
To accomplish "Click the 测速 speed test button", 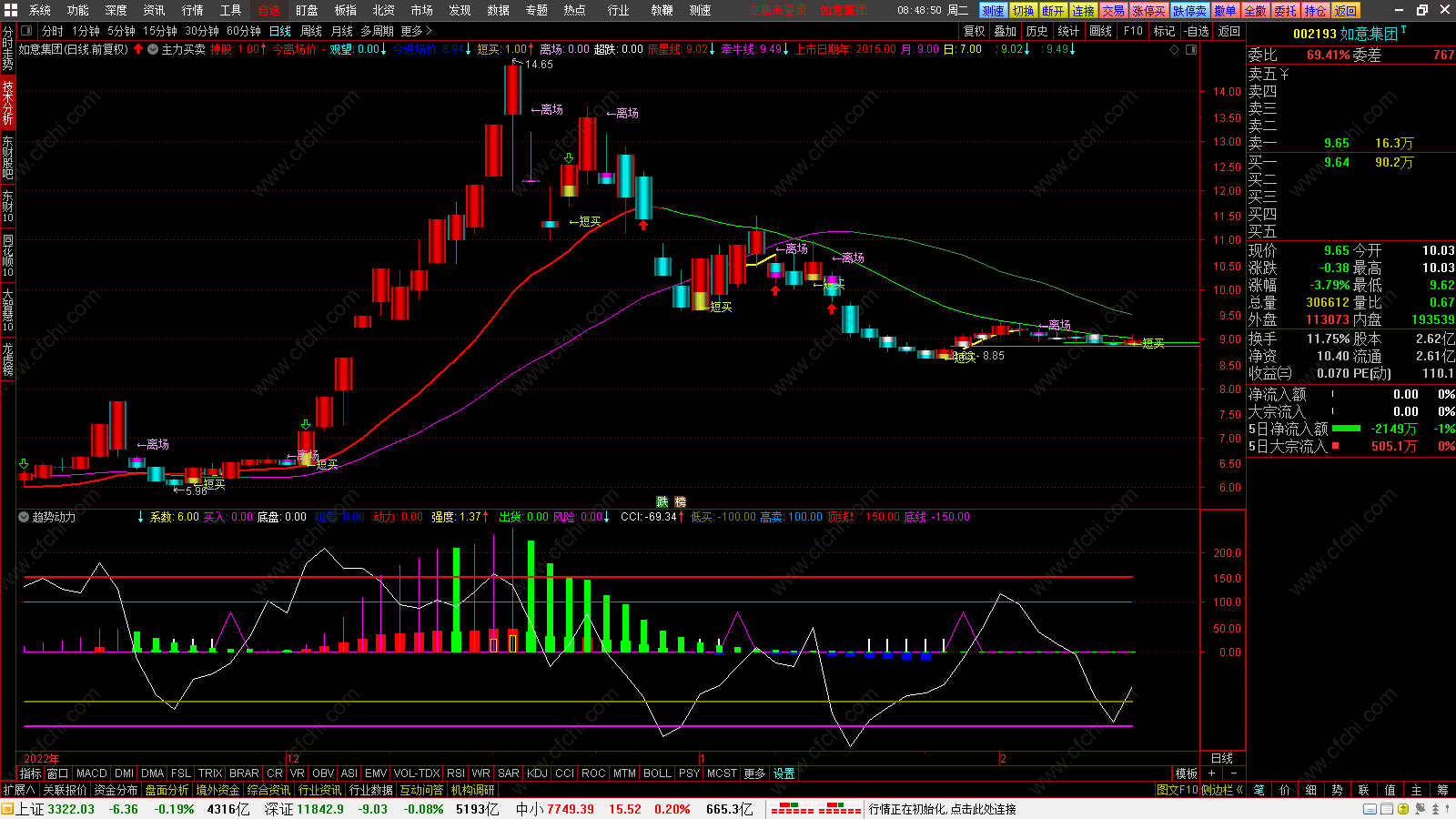I will click(993, 11).
